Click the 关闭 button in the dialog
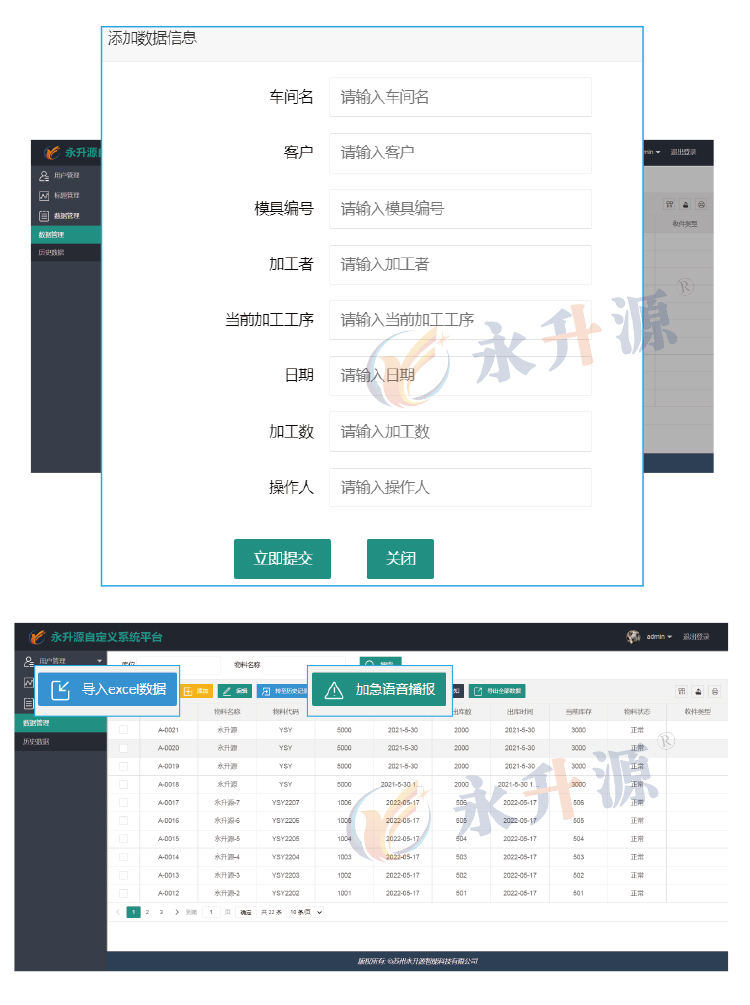Image resolution: width=750 pixels, height=1005 pixels. point(401,559)
